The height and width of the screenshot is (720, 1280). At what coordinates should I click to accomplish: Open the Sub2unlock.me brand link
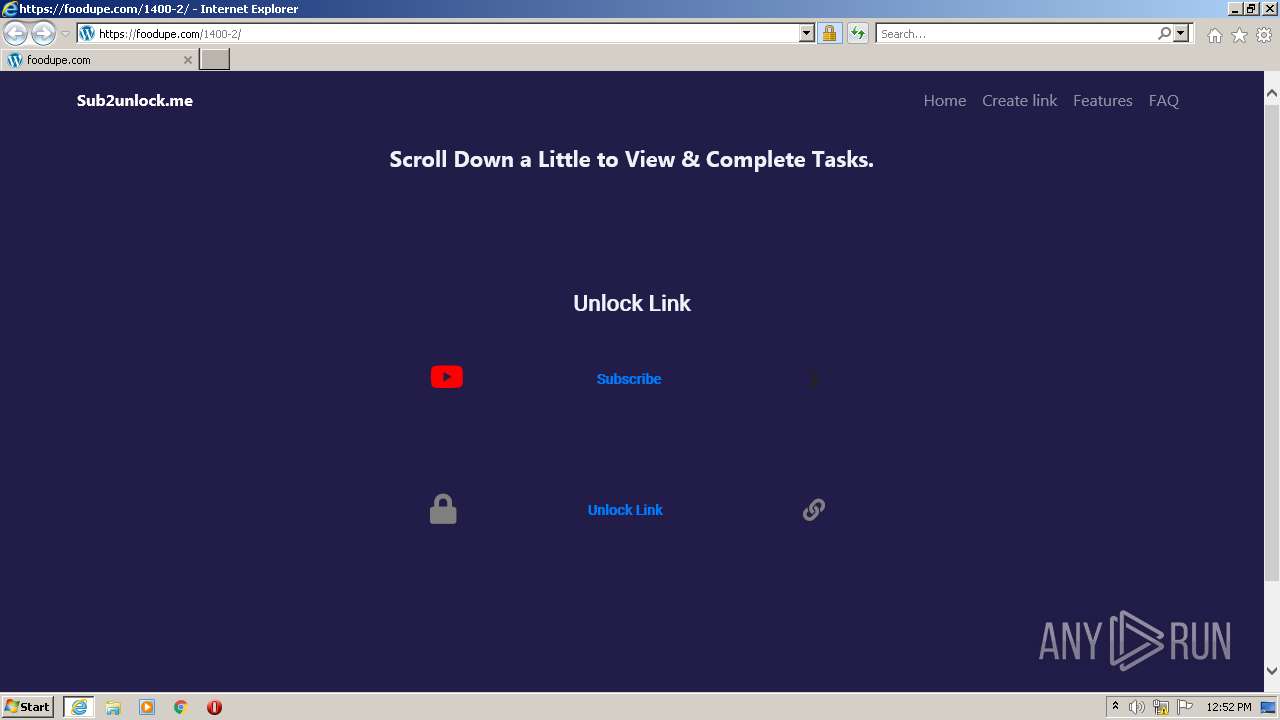coord(135,100)
